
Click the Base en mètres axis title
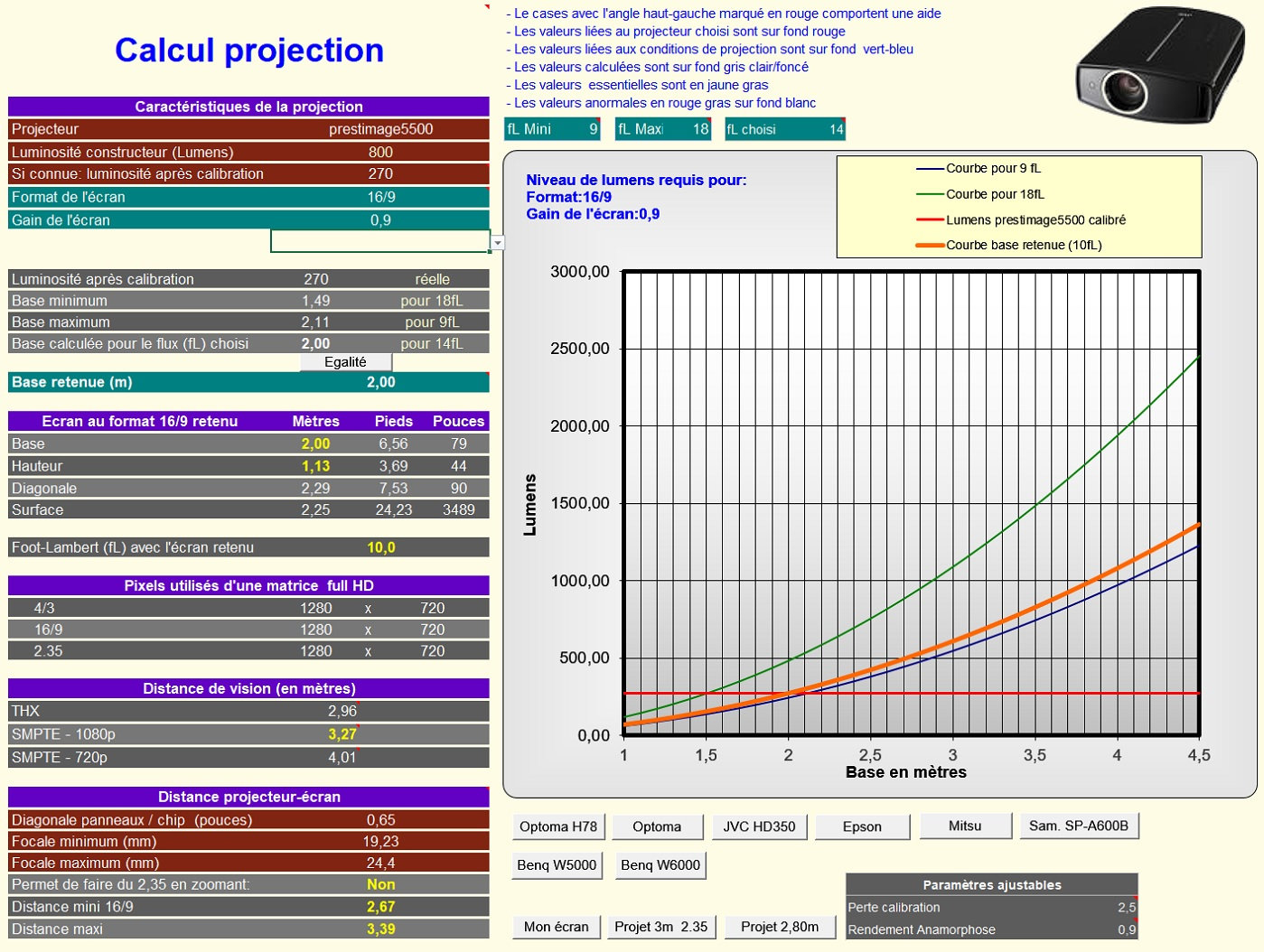click(x=906, y=772)
